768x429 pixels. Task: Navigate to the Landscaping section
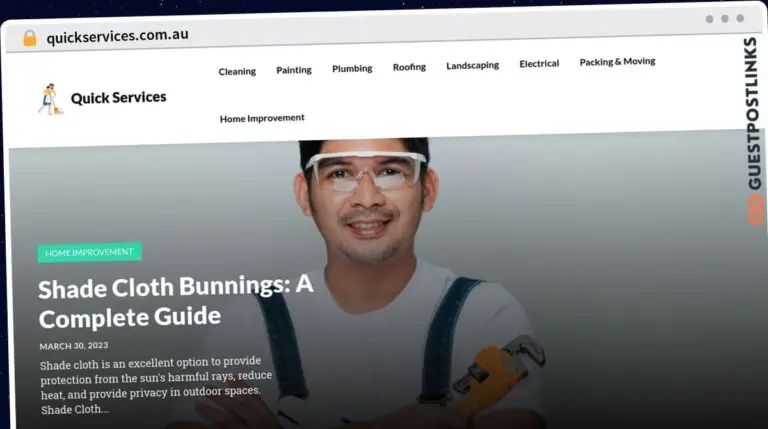pyautogui.click(x=472, y=65)
